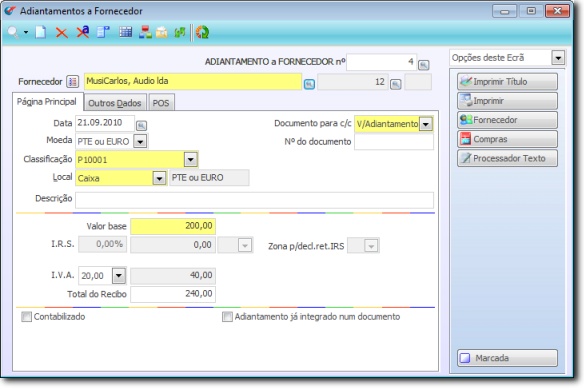This screenshot has height=390, width=584.
Task: Open the Local Caixa dropdown arrow
Action: click(x=159, y=178)
